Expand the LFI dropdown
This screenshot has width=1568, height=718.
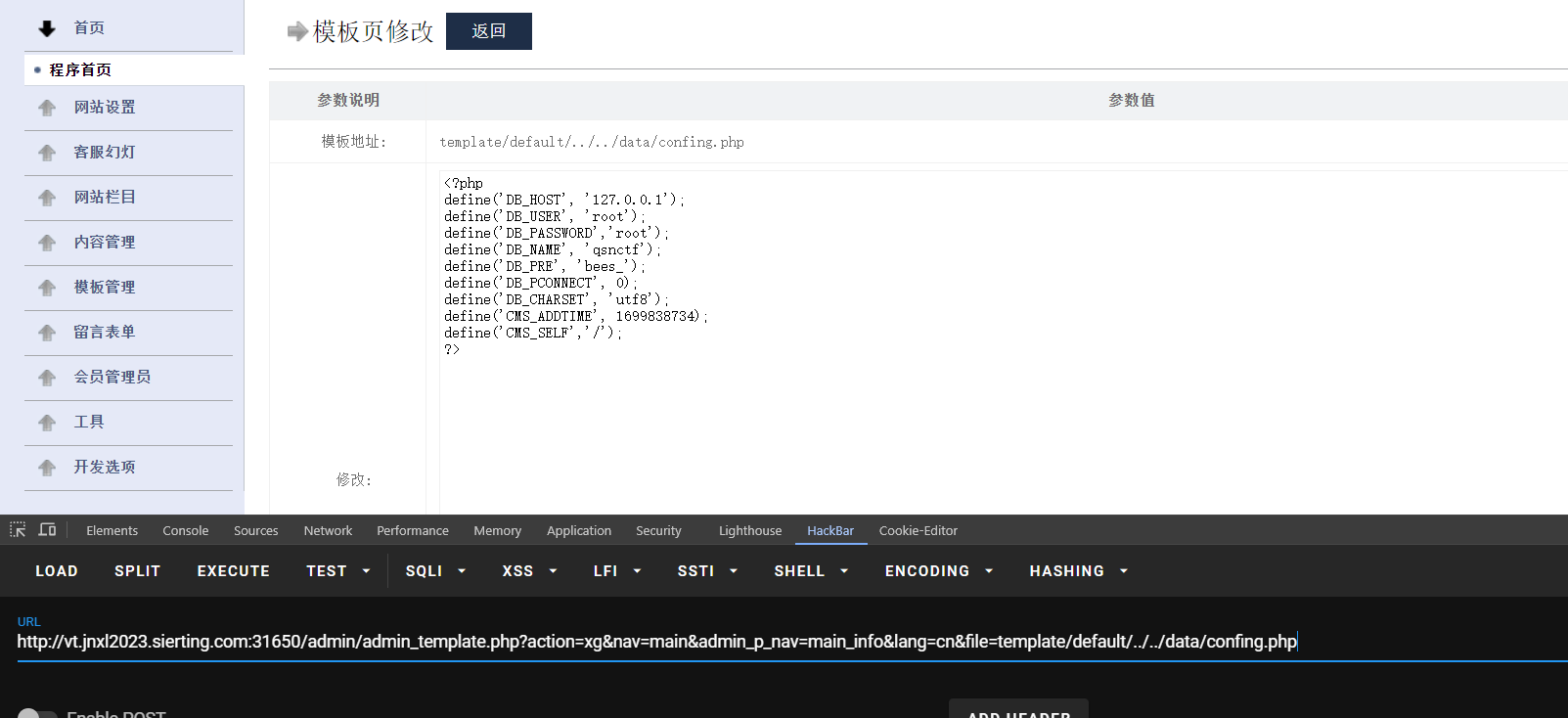617,571
